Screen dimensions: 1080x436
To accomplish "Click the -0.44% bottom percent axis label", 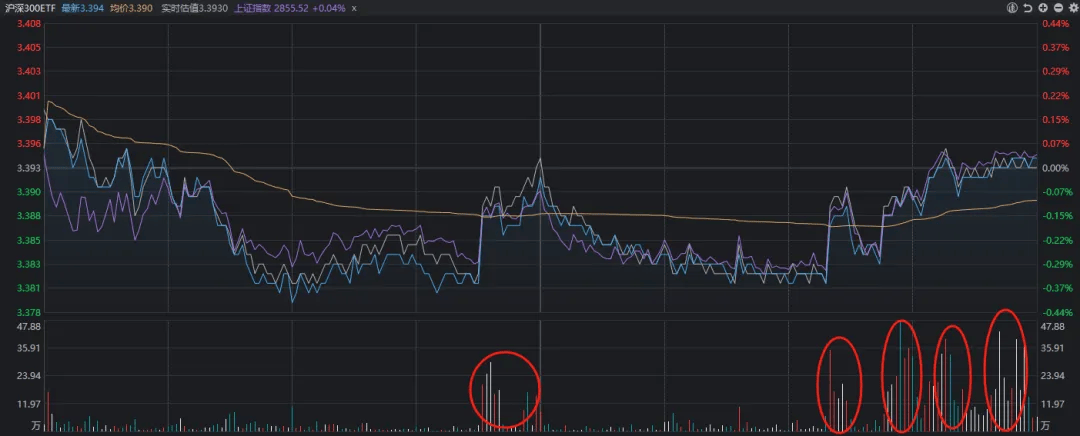I will tap(1056, 313).
